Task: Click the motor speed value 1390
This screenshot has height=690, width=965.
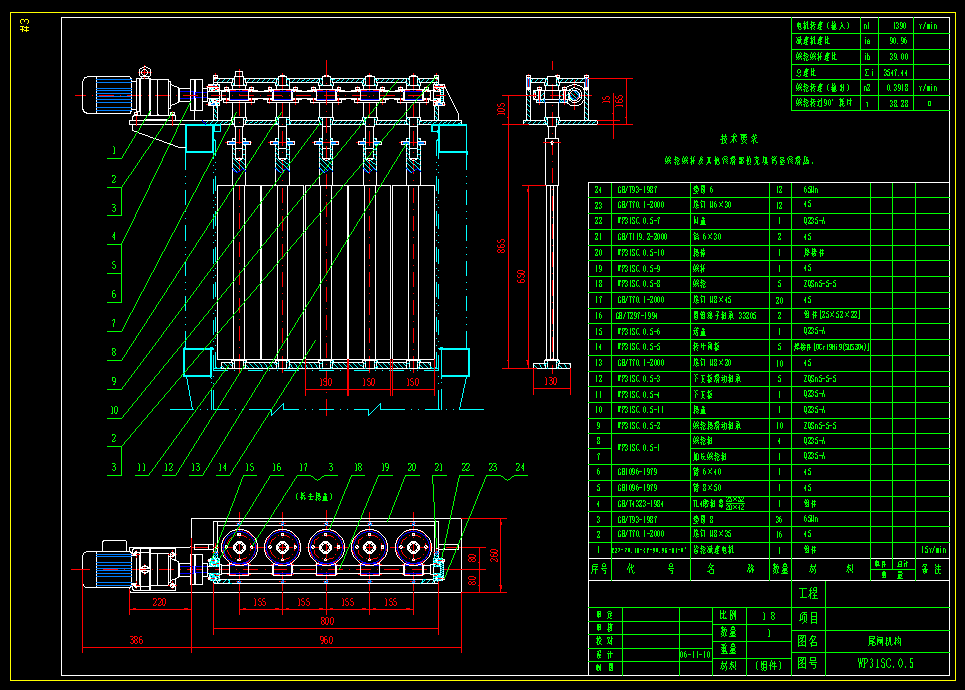Action: [900, 26]
